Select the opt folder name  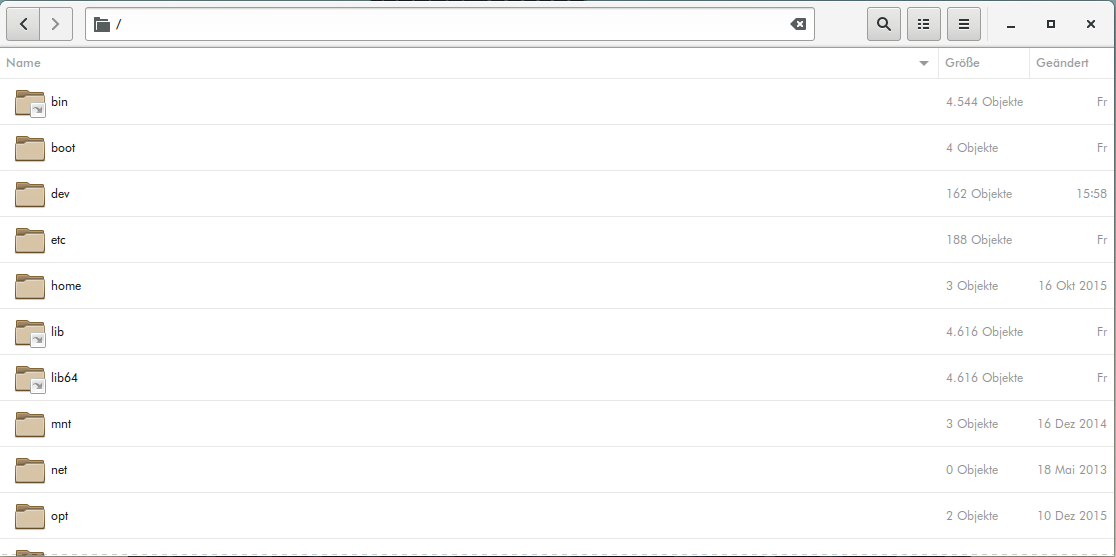click(60, 516)
